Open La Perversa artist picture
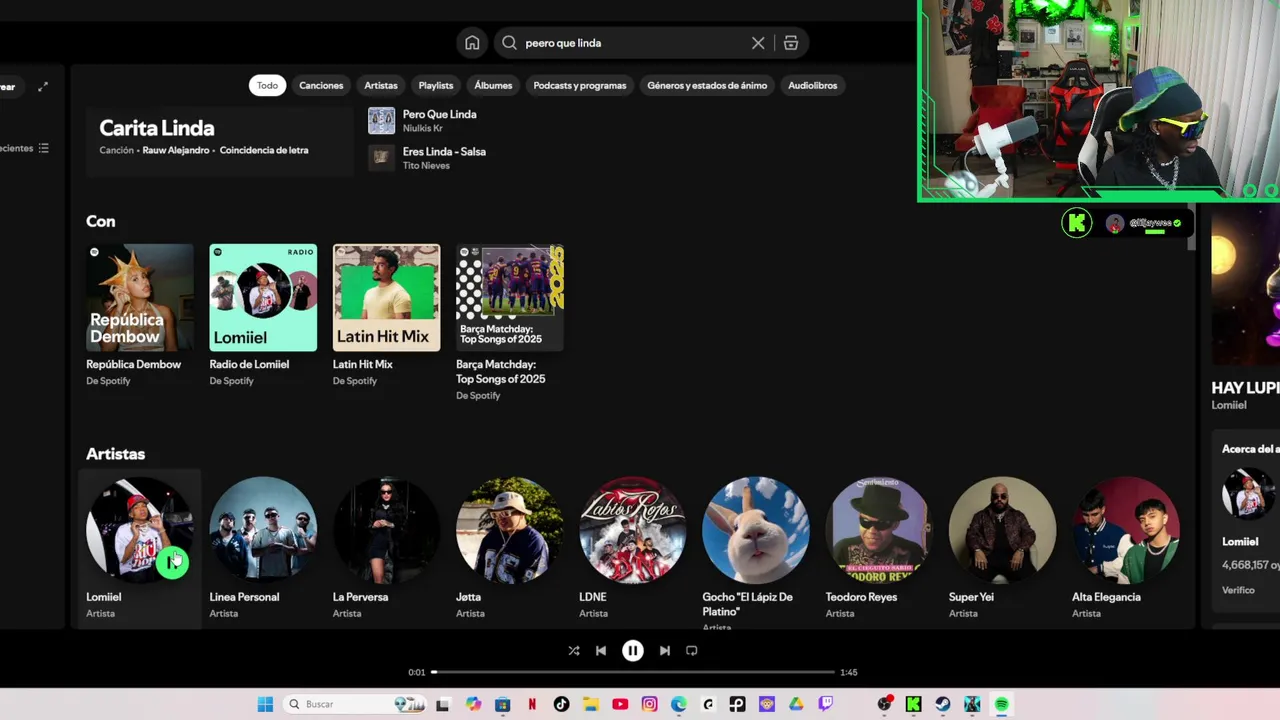Viewport: 1280px width, 720px height. 386,530
